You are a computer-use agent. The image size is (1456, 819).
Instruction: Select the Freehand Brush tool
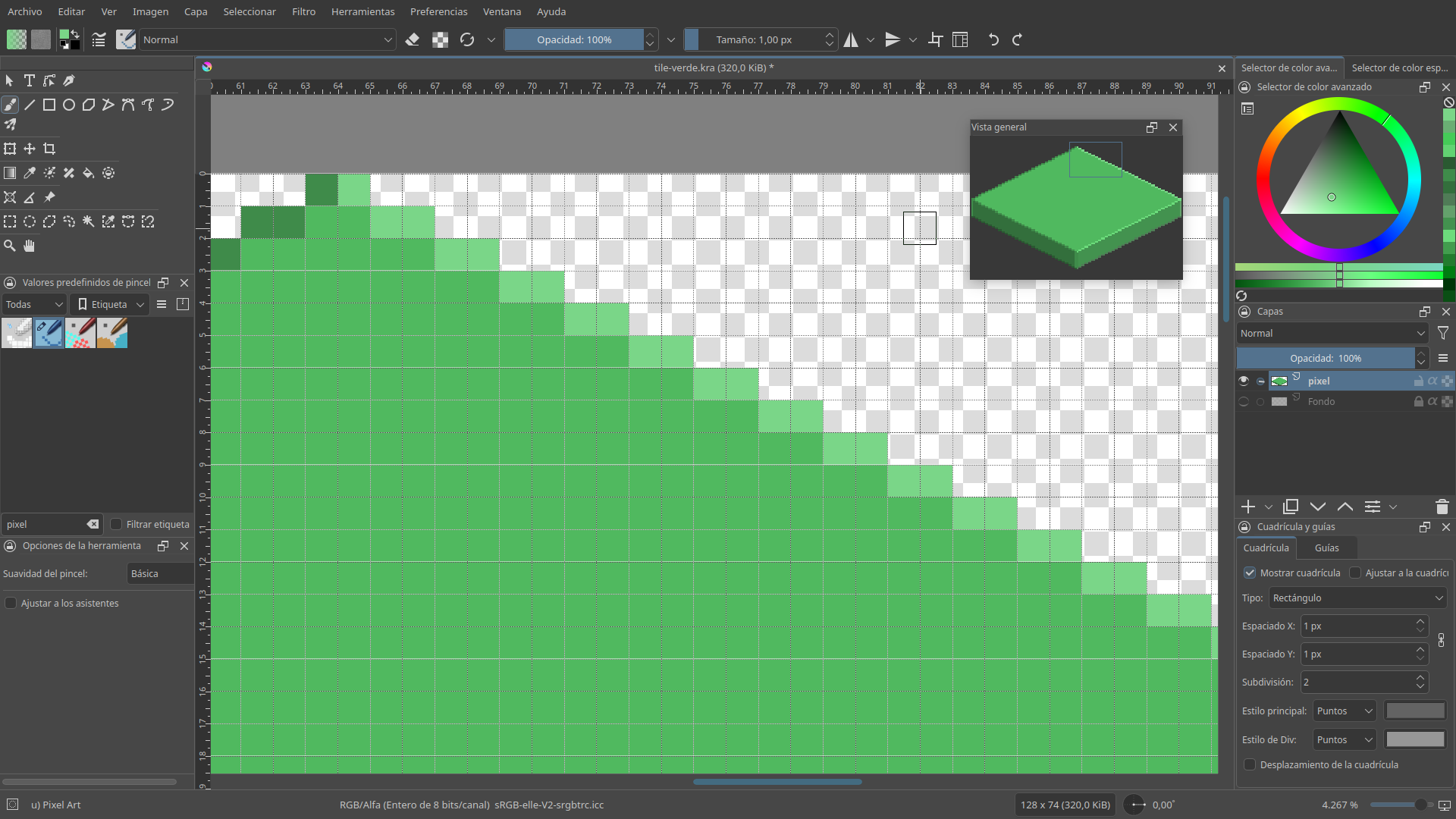pyautogui.click(x=10, y=105)
